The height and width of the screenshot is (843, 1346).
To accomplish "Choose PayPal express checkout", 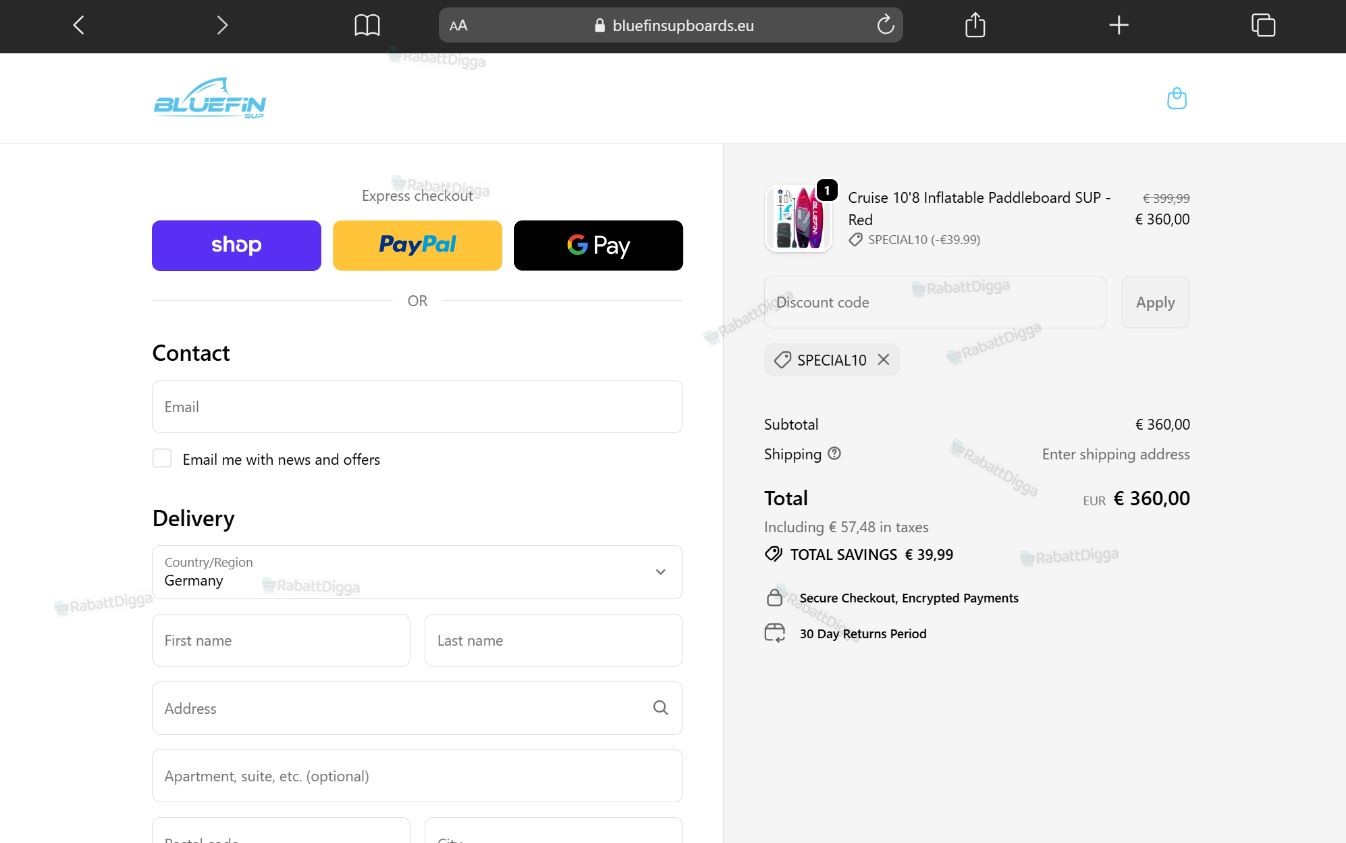I will (417, 246).
